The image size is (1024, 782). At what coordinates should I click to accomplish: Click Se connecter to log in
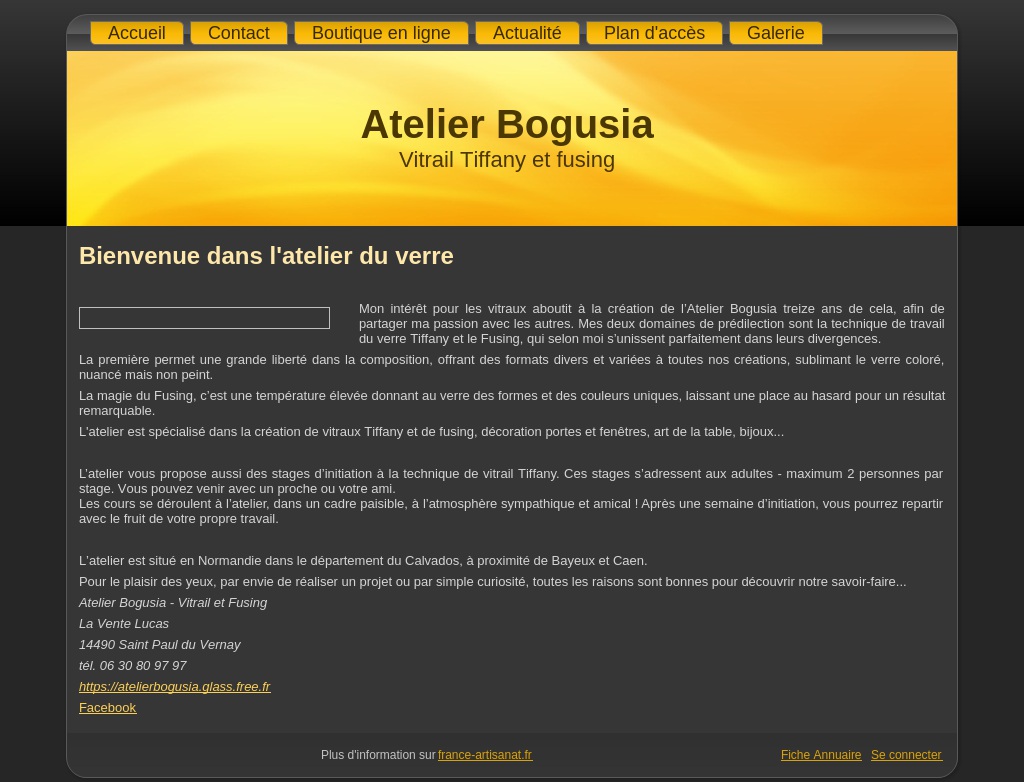[x=906, y=755]
